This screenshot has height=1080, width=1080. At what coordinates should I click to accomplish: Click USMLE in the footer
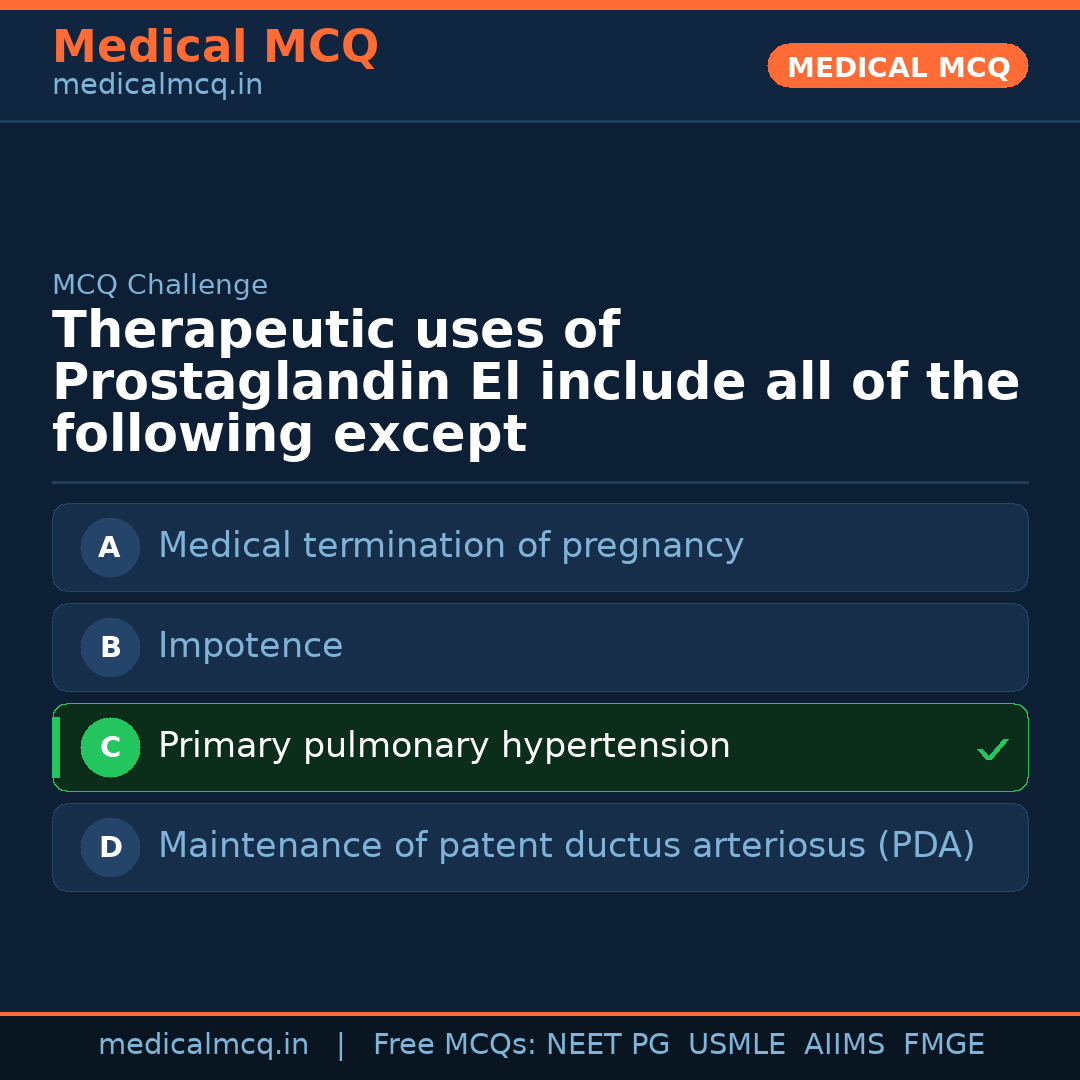click(736, 1045)
